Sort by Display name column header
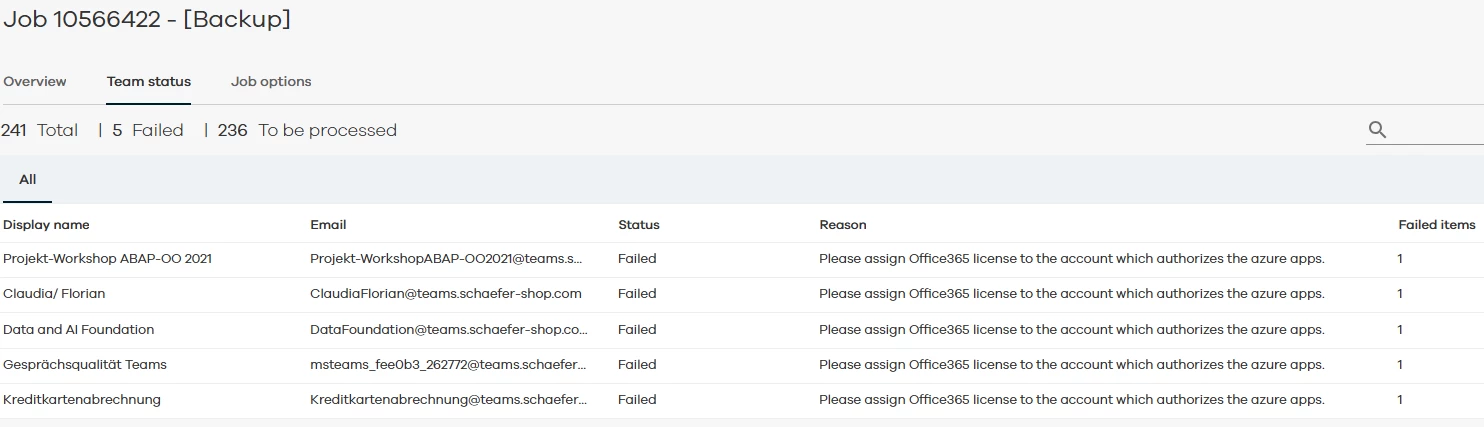 tap(46, 225)
